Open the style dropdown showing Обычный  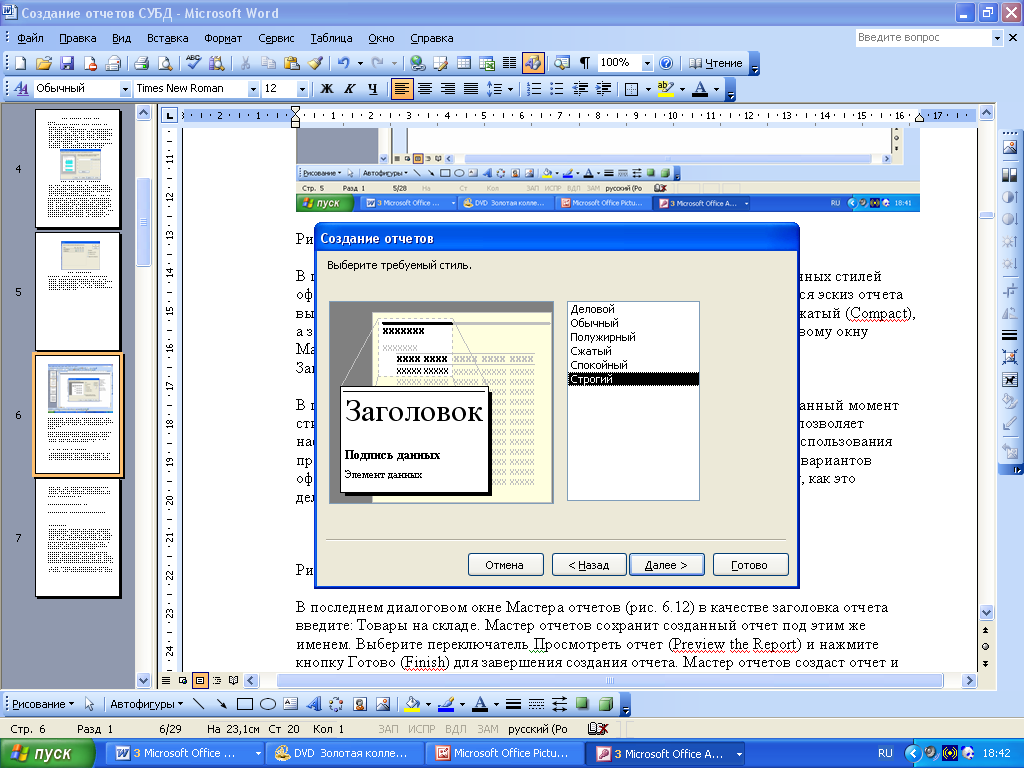125,89
